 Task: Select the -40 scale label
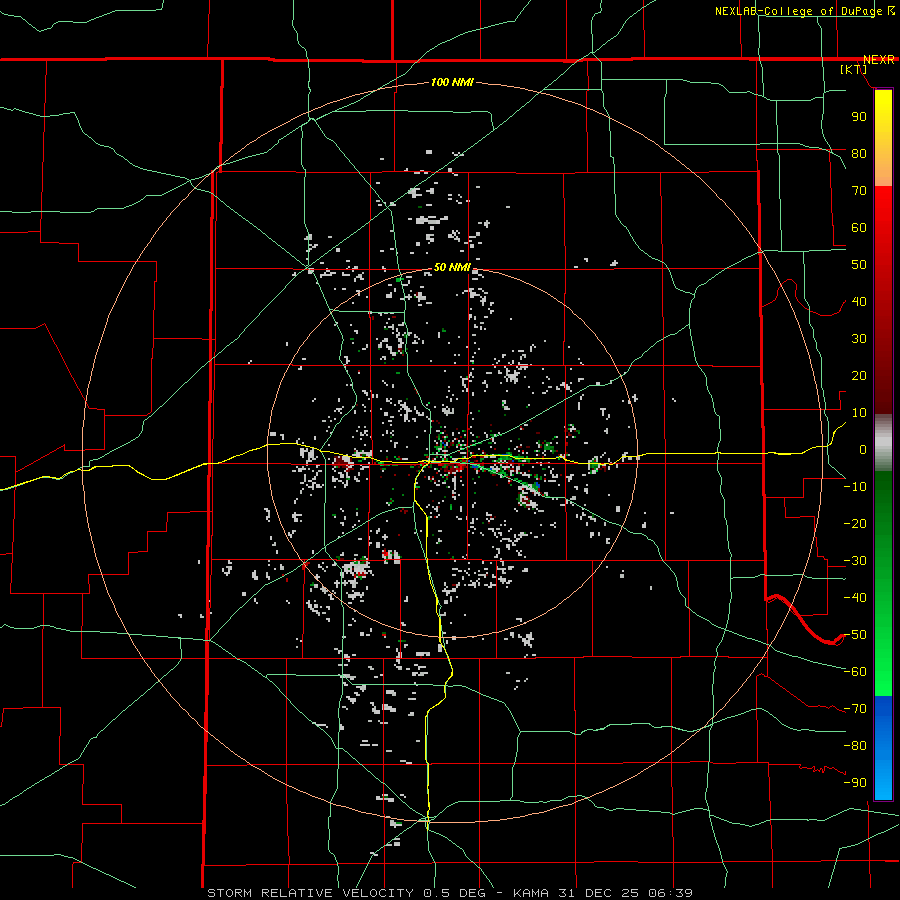point(855,598)
